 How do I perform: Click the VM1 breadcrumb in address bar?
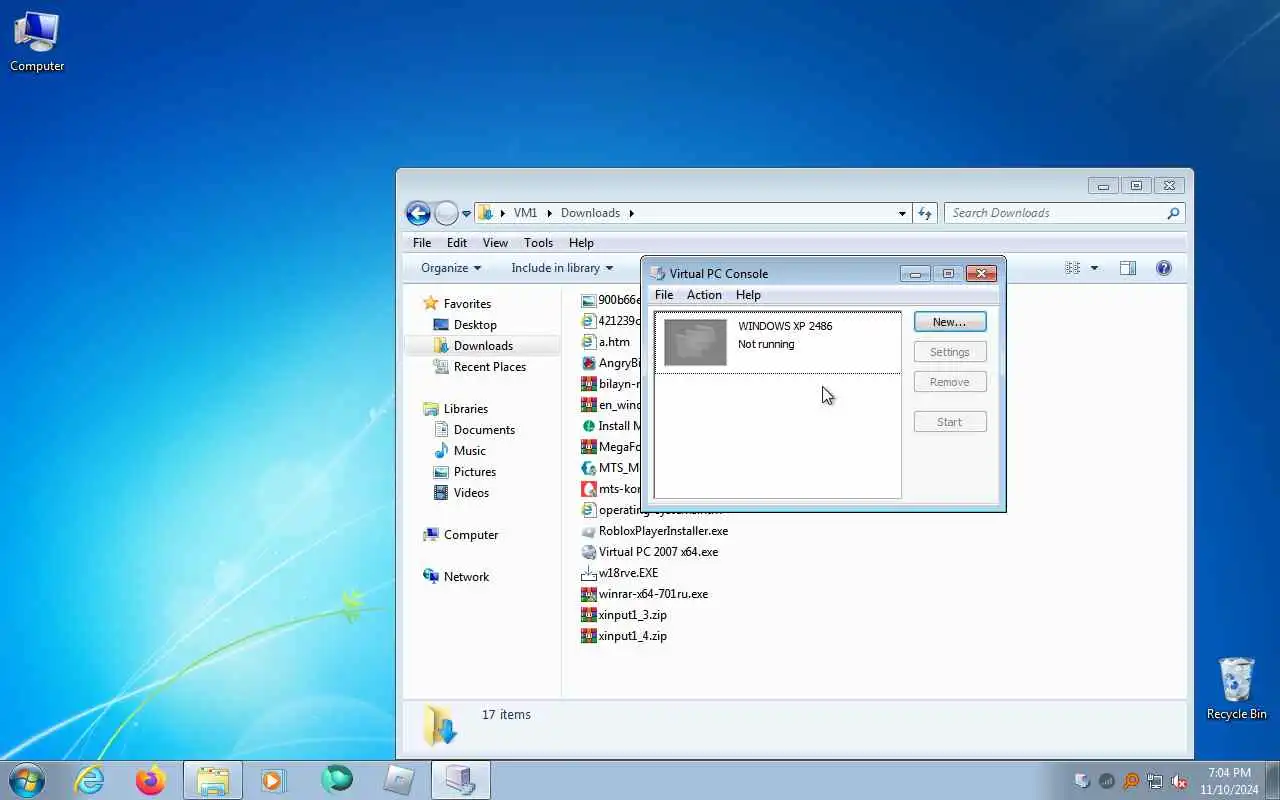525,213
